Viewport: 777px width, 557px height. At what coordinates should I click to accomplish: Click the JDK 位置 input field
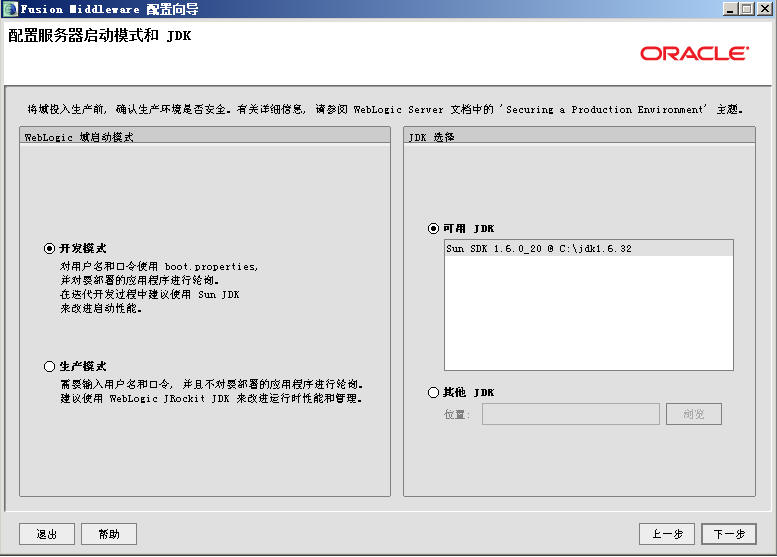click(570, 414)
